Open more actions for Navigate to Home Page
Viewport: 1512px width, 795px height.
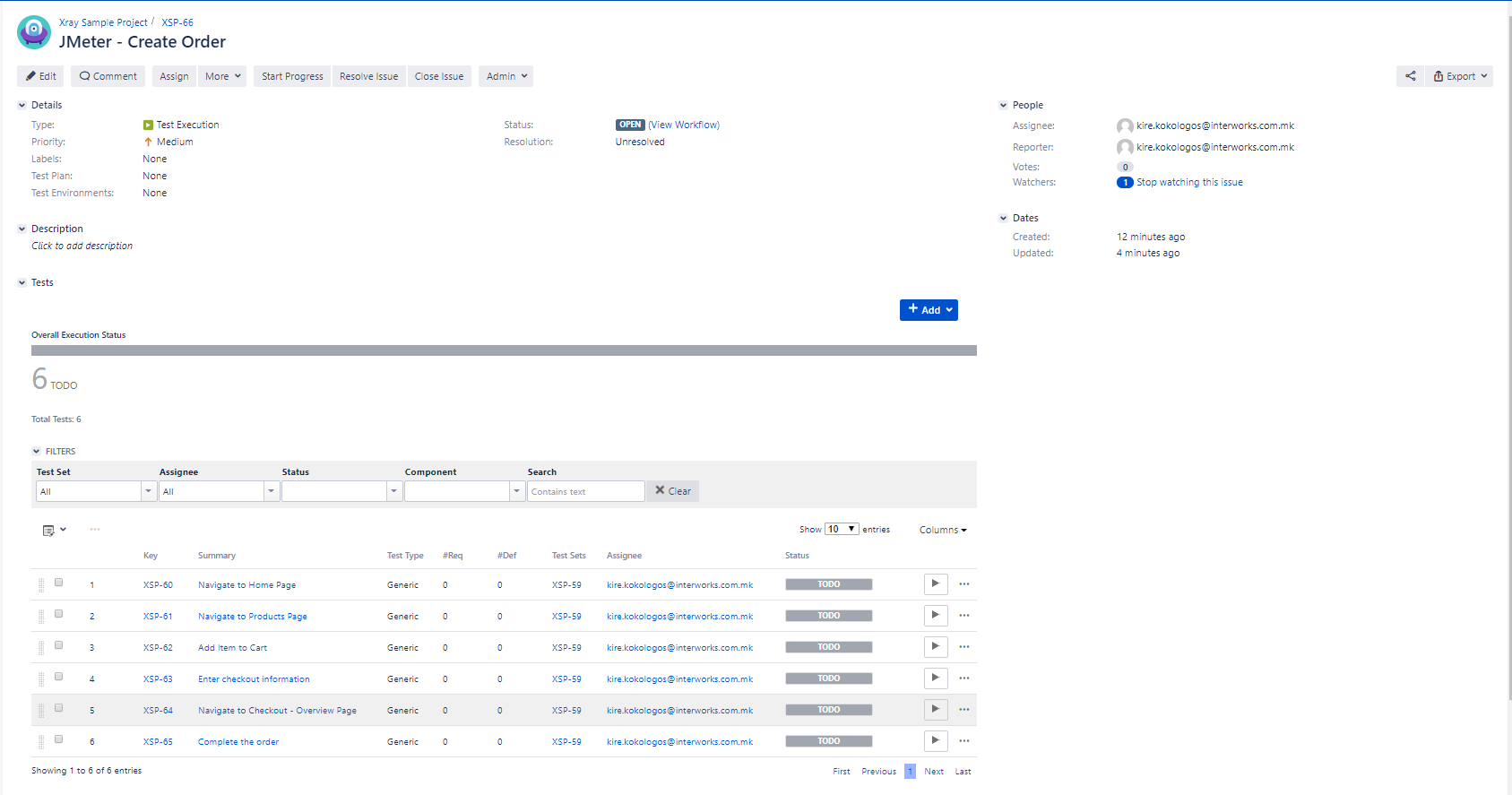pyautogui.click(x=964, y=584)
